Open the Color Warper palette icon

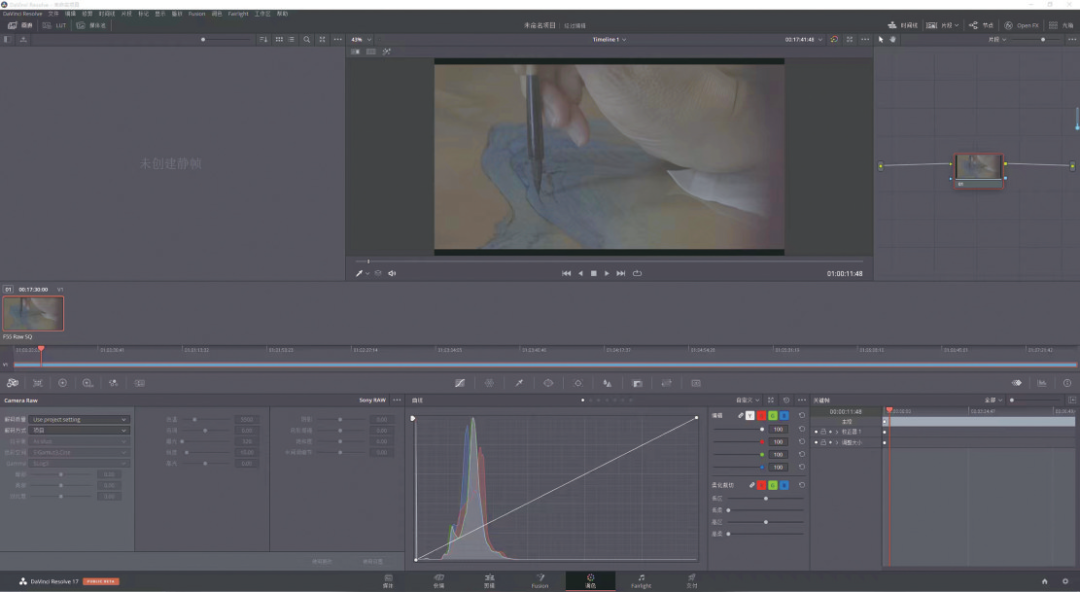(489, 383)
